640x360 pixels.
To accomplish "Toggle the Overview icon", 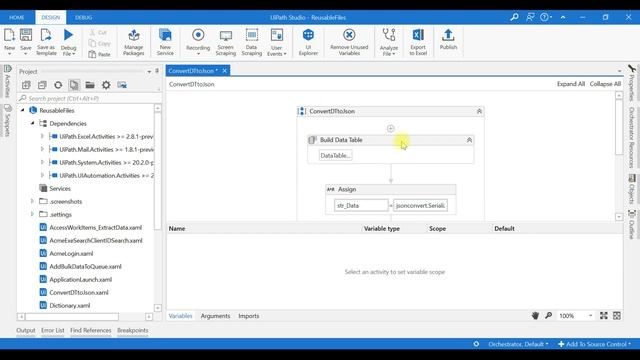I will coord(617,316).
